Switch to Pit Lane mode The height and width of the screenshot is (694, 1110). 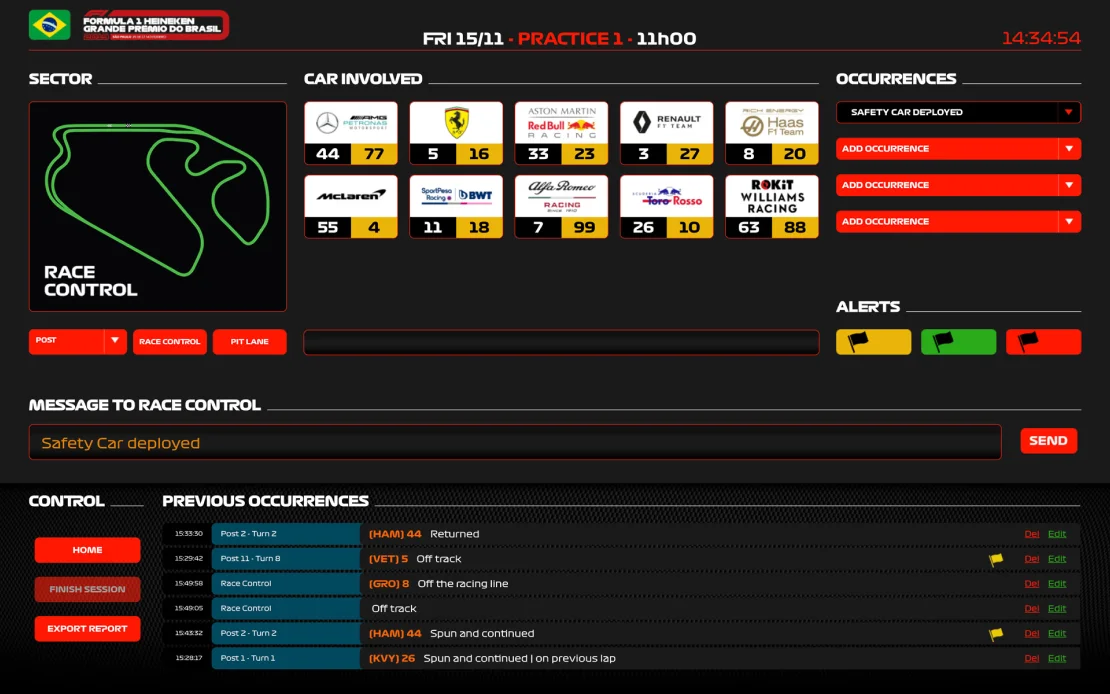pyautogui.click(x=249, y=341)
